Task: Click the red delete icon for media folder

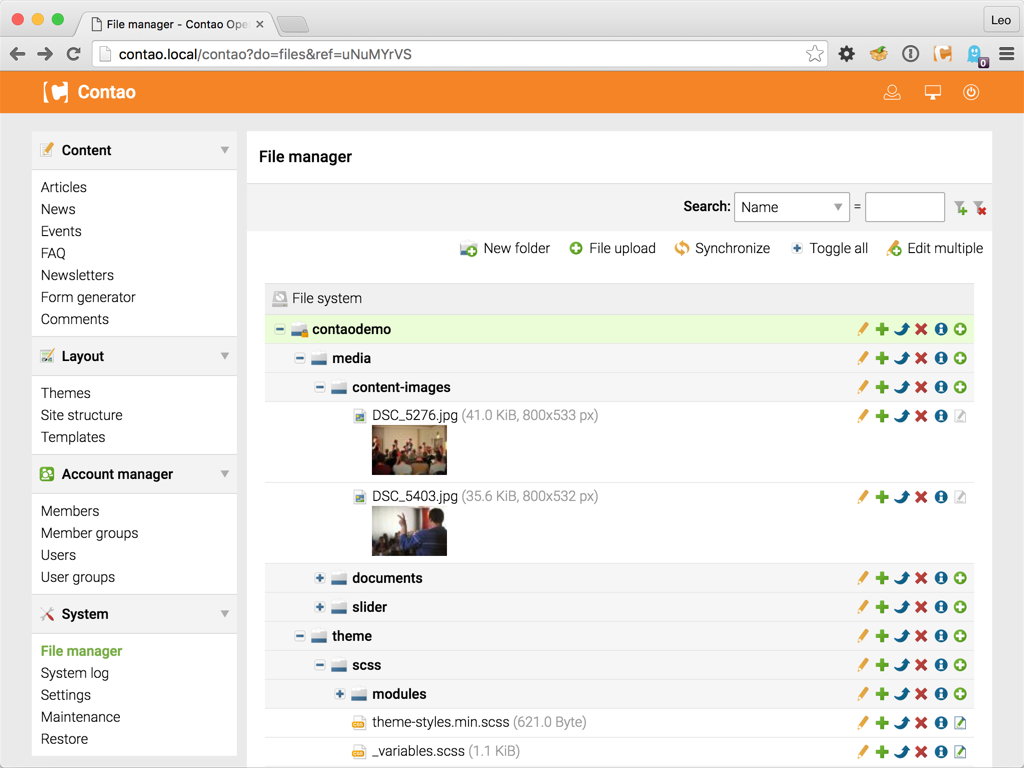Action: (x=921, y=358)
